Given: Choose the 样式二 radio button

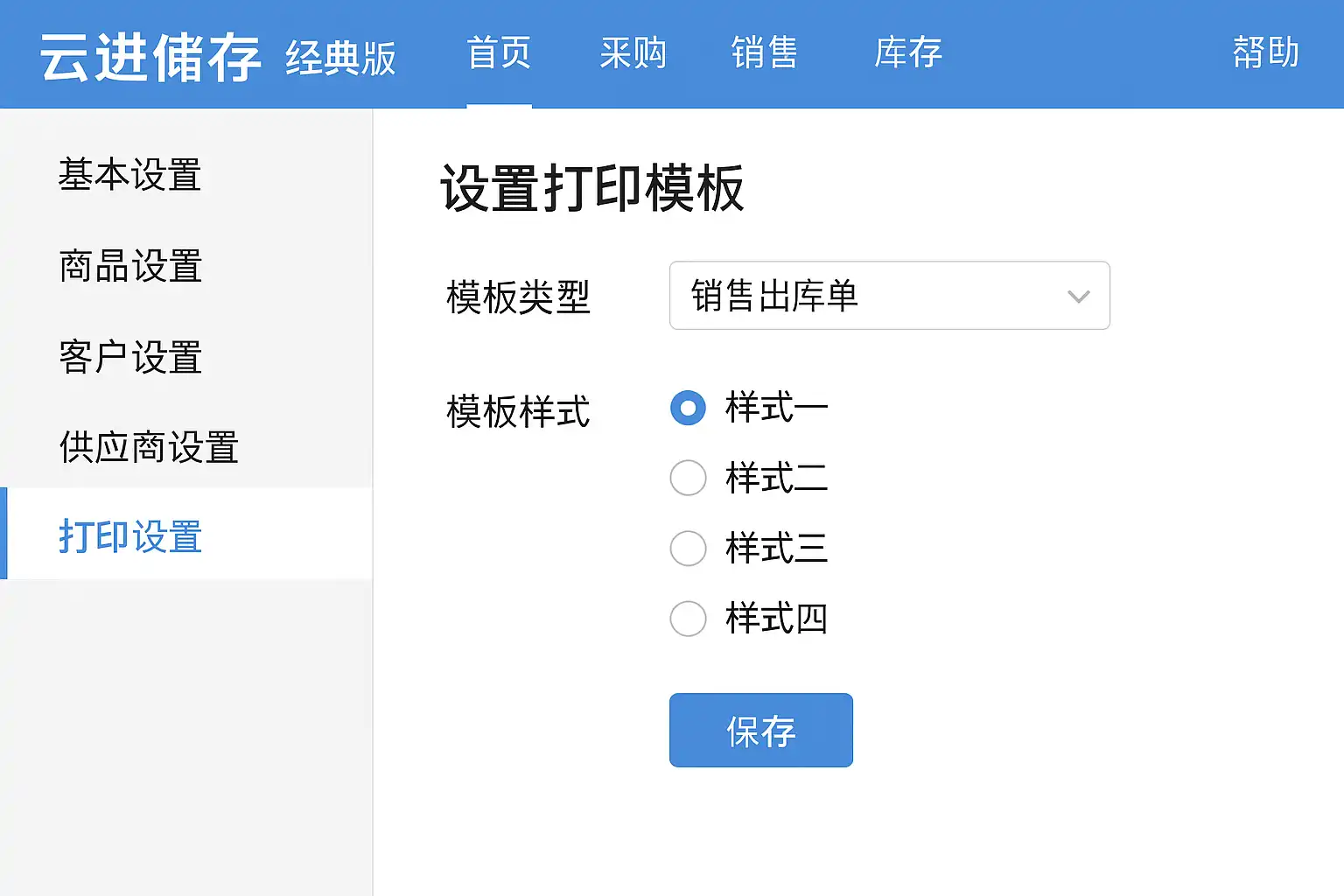Looking at the screenshot, I should (688, 478).
